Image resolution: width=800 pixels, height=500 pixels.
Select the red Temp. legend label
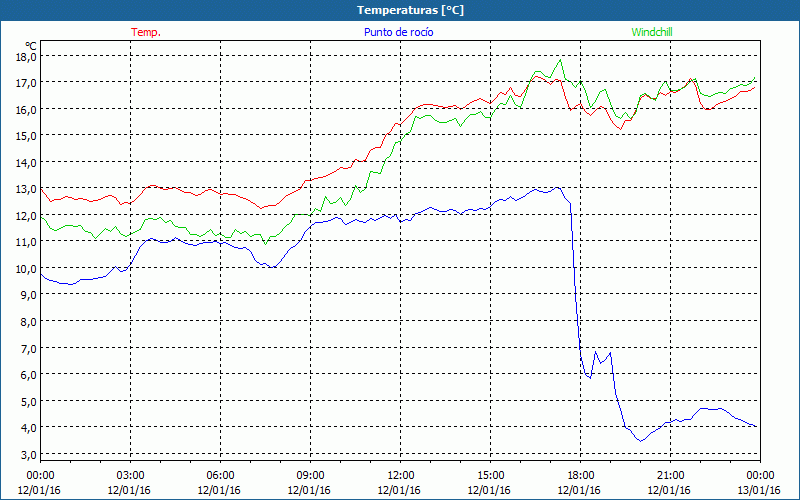146,32
